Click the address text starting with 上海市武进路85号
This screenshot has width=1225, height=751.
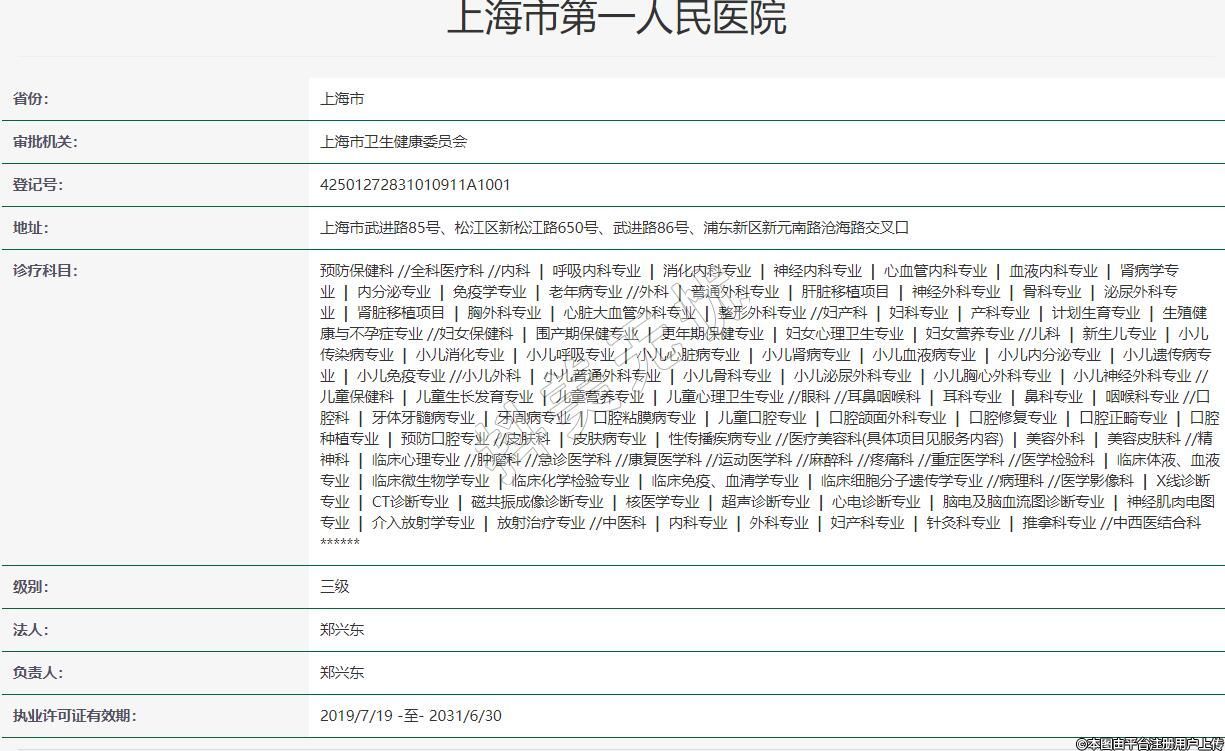614,228
